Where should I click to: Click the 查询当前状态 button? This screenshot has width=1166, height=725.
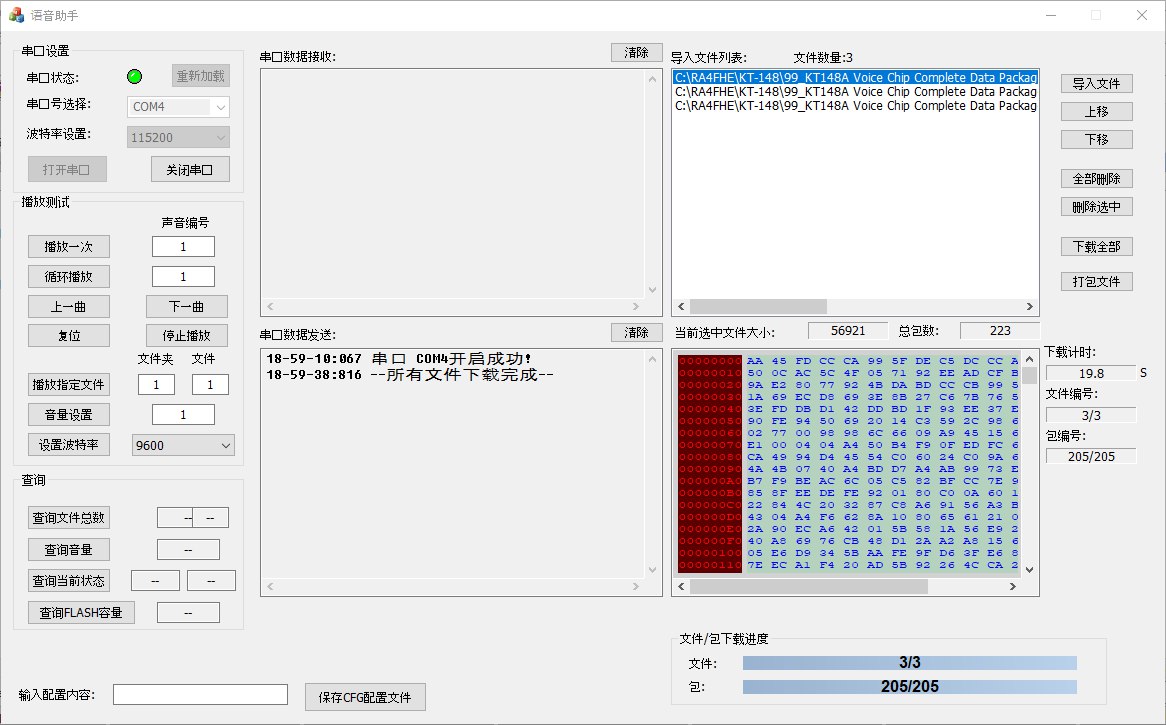click(x=68, y=581)
